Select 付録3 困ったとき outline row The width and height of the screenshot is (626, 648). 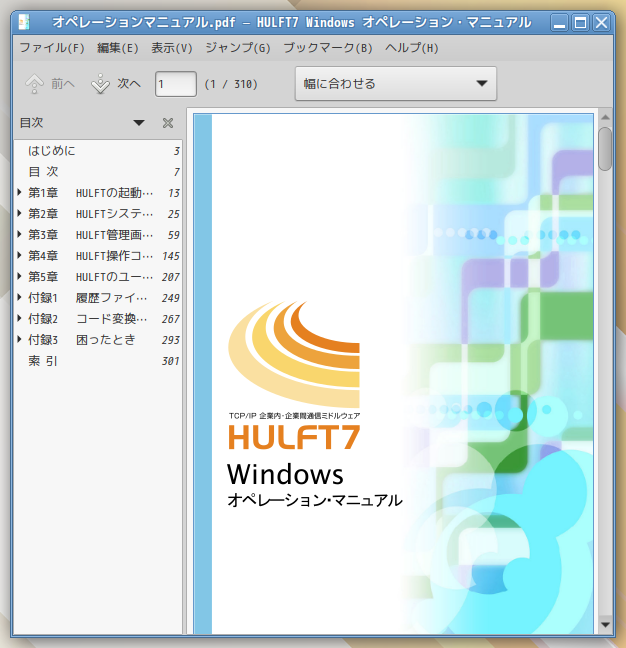(x=98, y=340)
